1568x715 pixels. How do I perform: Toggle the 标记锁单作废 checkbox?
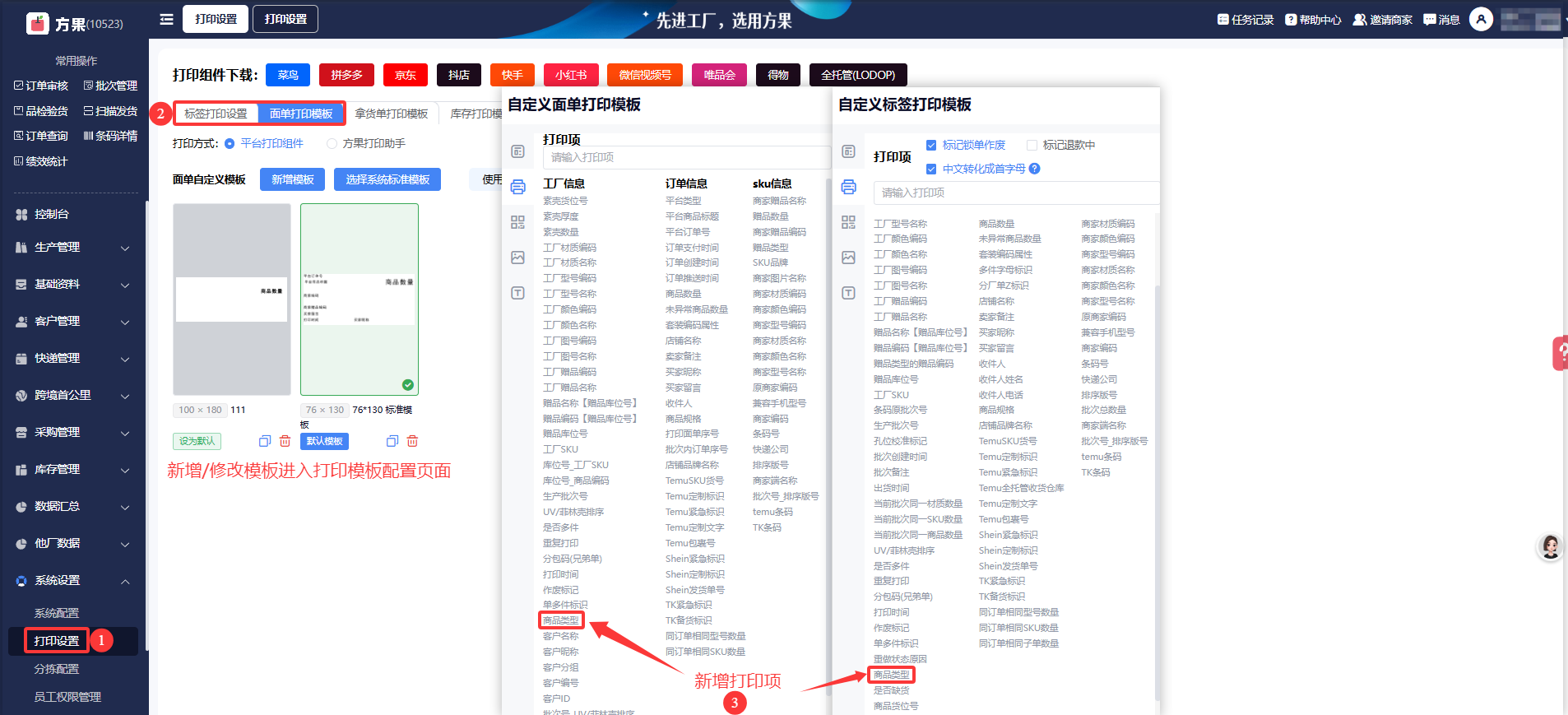point(931,146)
